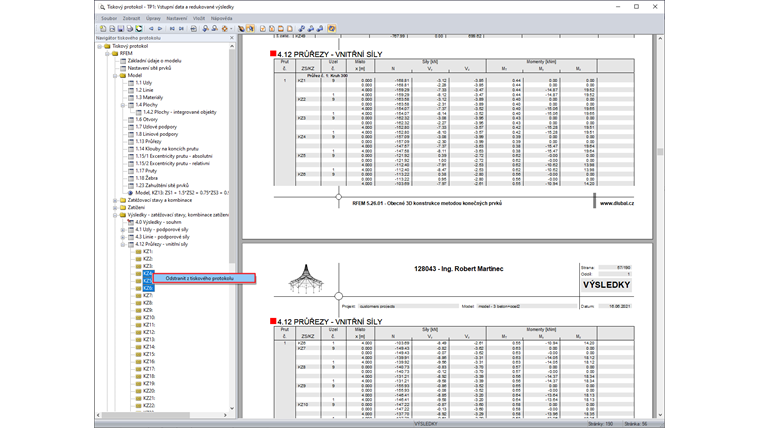Click the 1.1 Uzly table icon

click(x=131, y=83)
